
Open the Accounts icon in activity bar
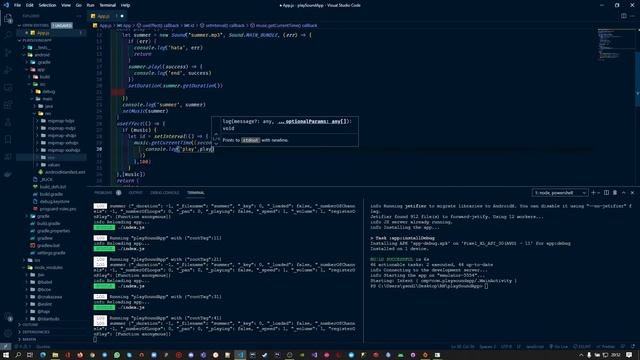[x=8, y=317]
